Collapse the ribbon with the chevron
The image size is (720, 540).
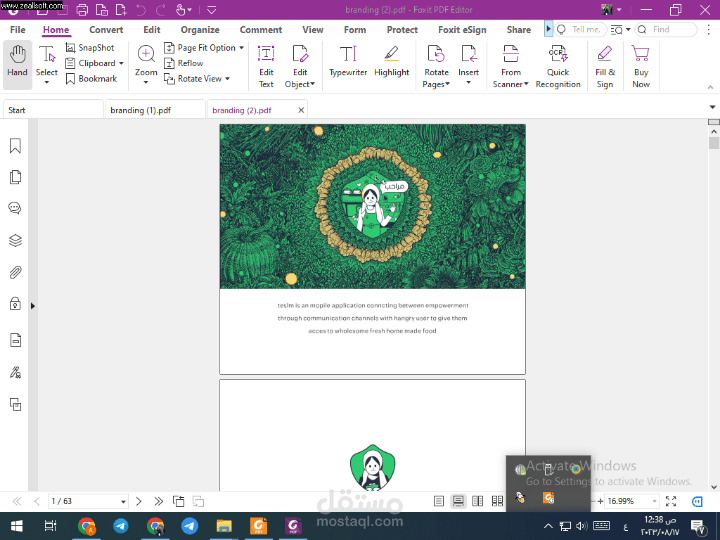click(x=710, y=87)
